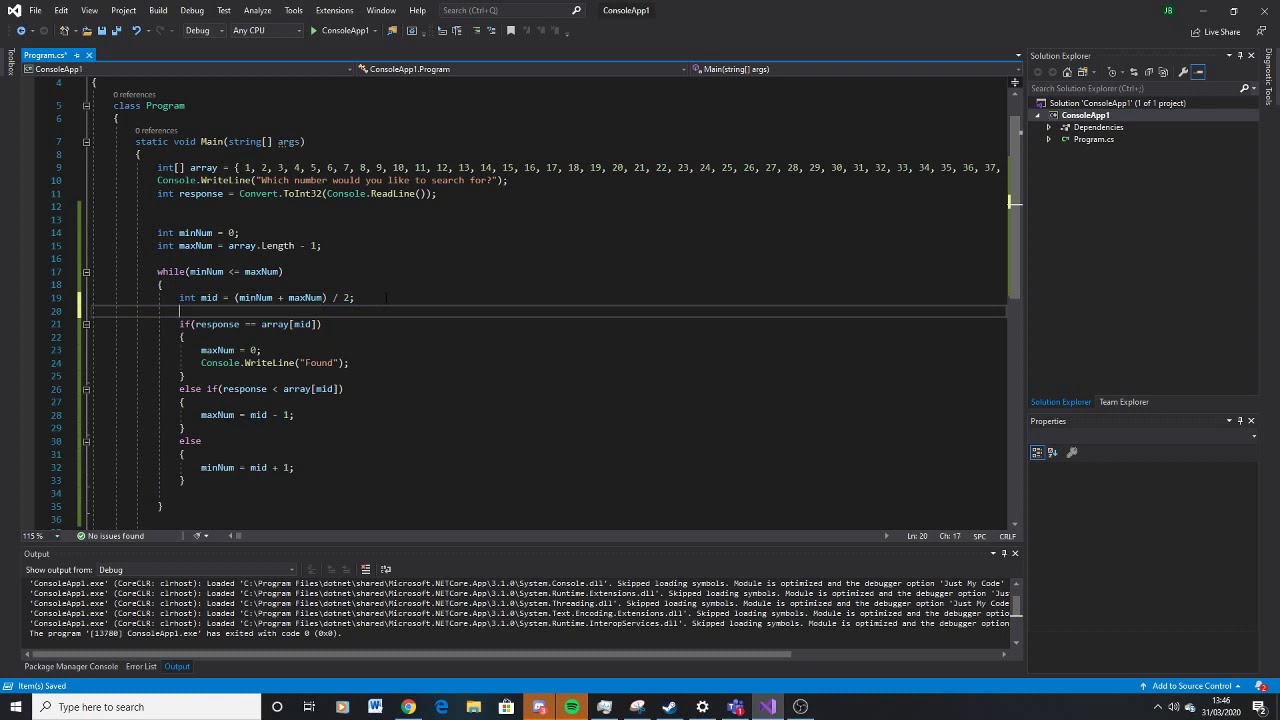Click the No issues found indicator
The width and height of the screenshot is (1280, 720).
click(x=110, y=536)
